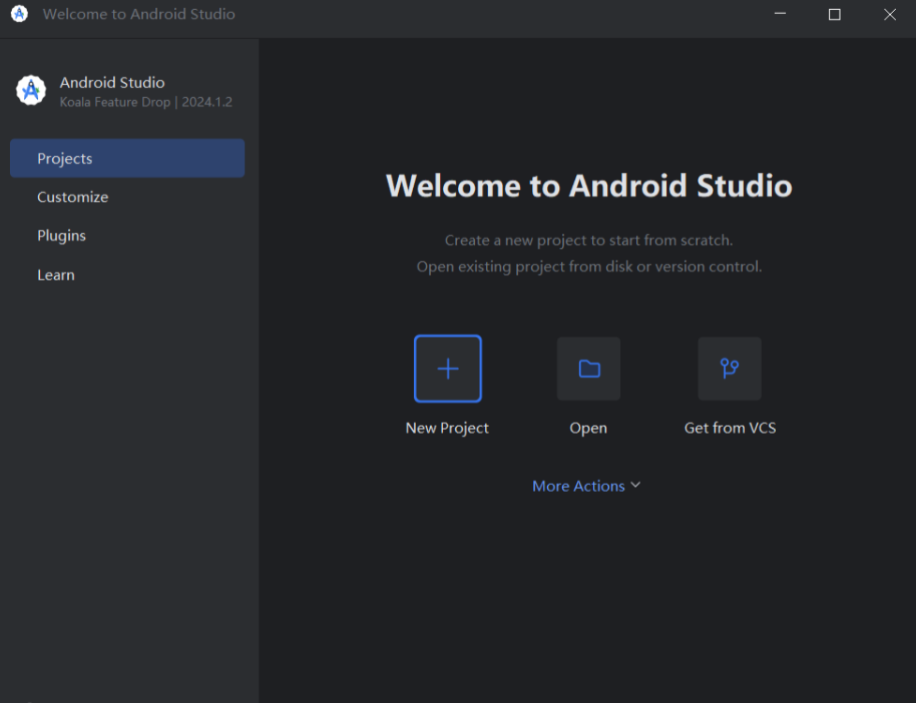Expand the More Actions chevron

pos(635,485)
